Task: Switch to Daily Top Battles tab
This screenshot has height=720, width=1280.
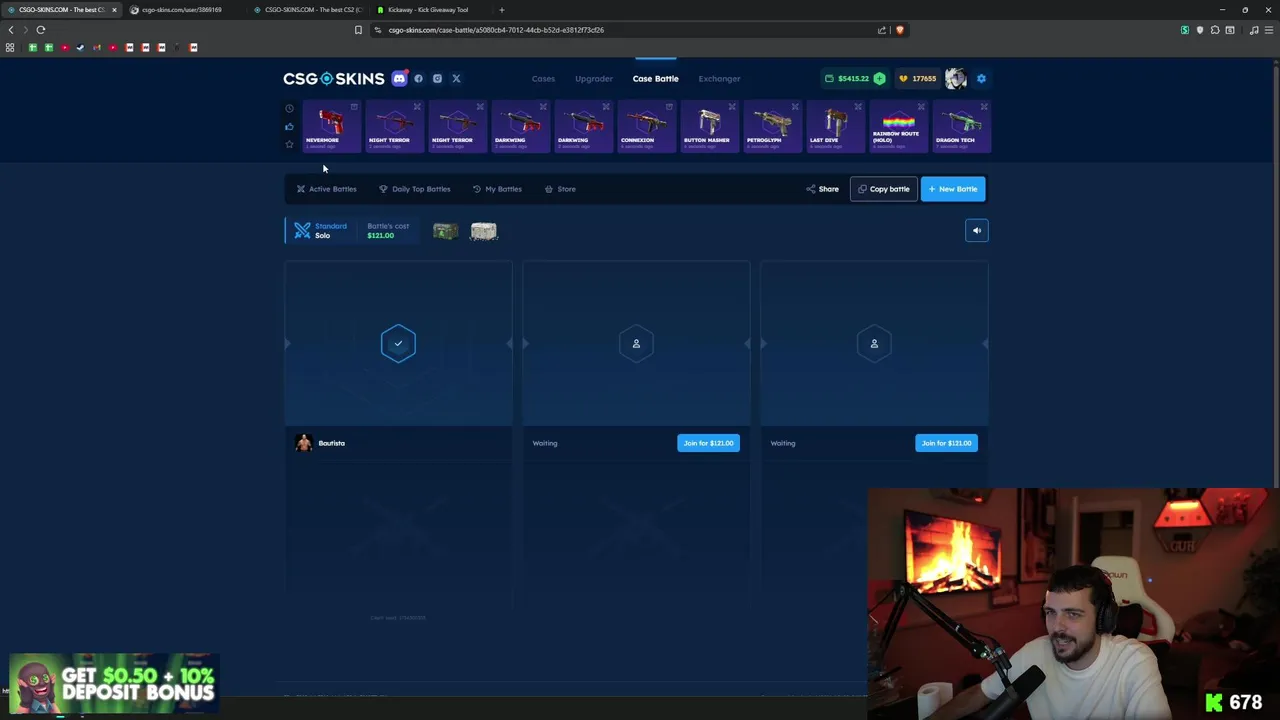Action: pyautogui.click(x=414, y=189)
